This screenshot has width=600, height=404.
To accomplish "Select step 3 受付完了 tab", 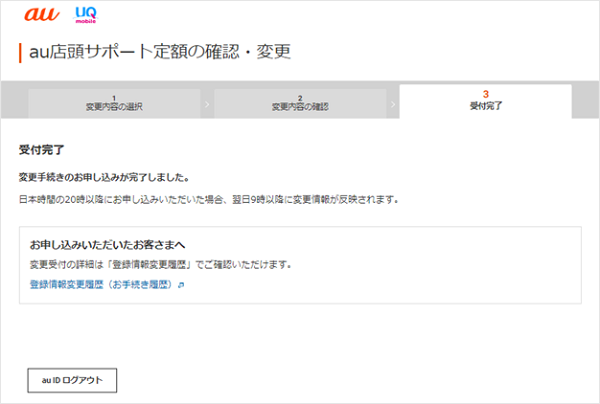I will click(x=485, y=101).
